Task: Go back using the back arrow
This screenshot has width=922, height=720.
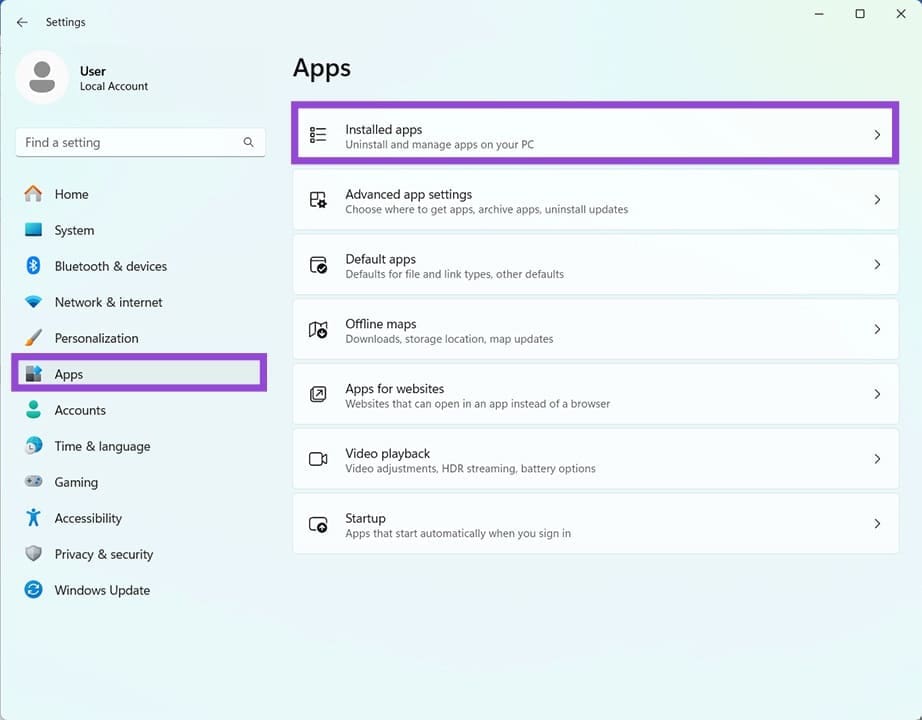Action: coord(22,22)
